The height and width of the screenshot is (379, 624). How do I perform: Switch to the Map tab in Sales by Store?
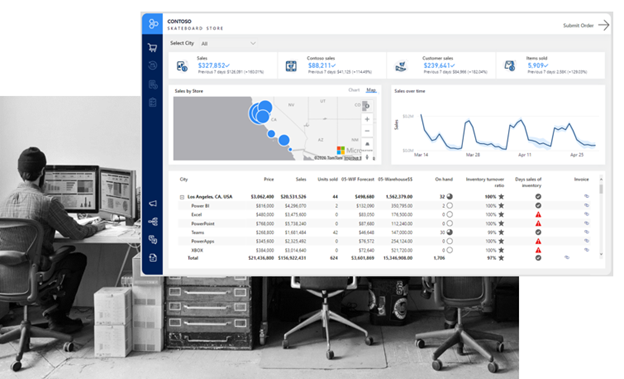pyautogui.click(x=371, y=90)
